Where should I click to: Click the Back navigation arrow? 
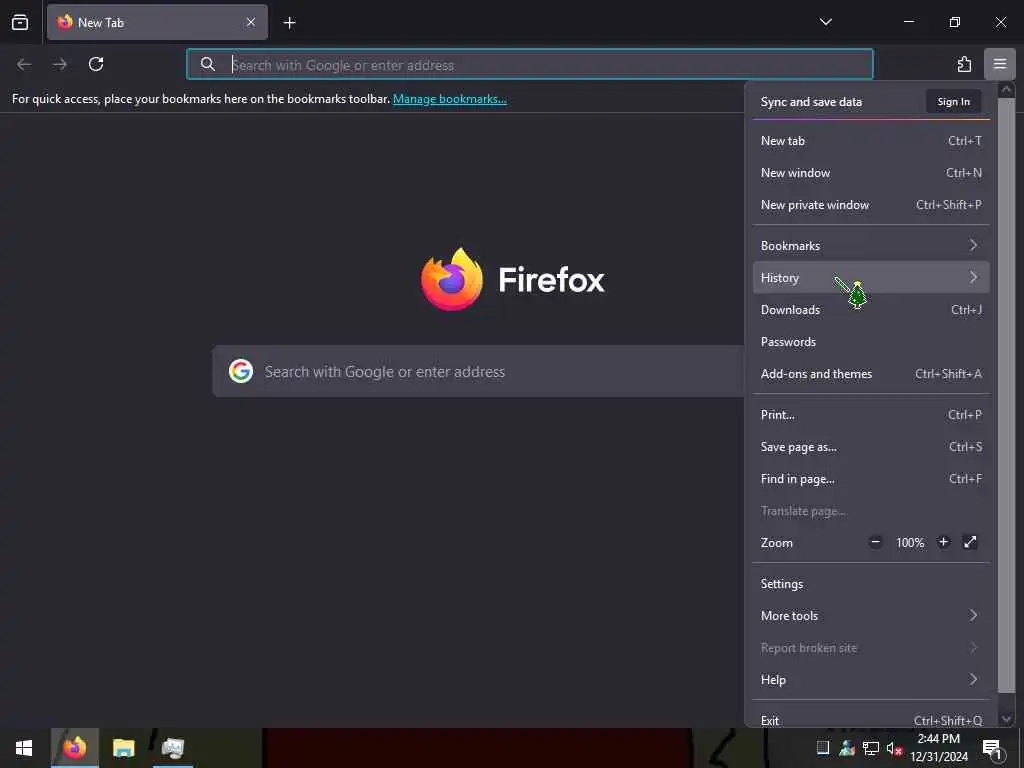(x=24, y=64)
